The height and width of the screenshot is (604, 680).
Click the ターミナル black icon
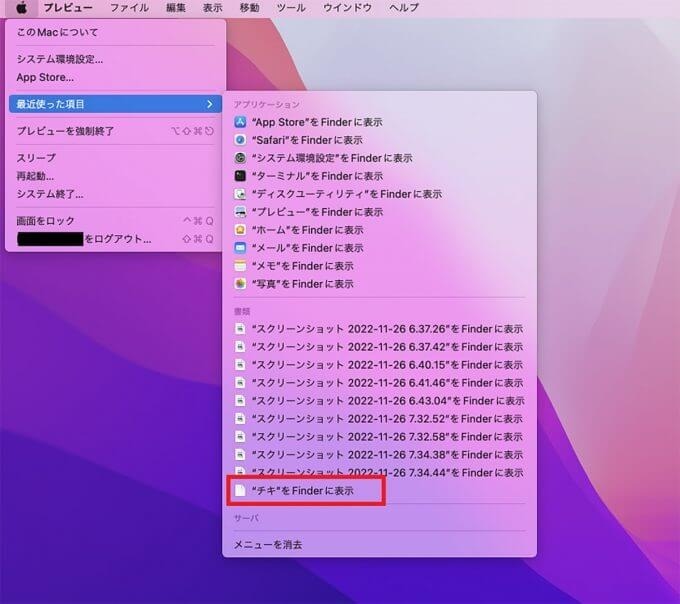click(240, 176)
